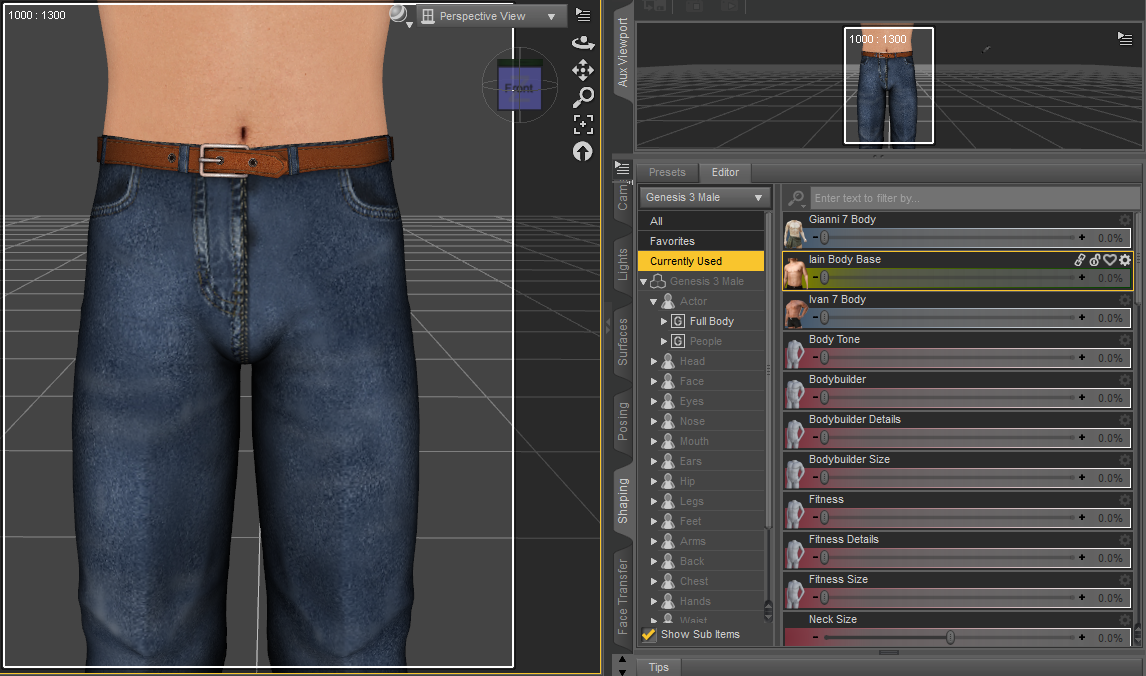This screenshot has height=676, width=1146.
Task: Open Body Tone settings gear
Action: (1125, 340)
